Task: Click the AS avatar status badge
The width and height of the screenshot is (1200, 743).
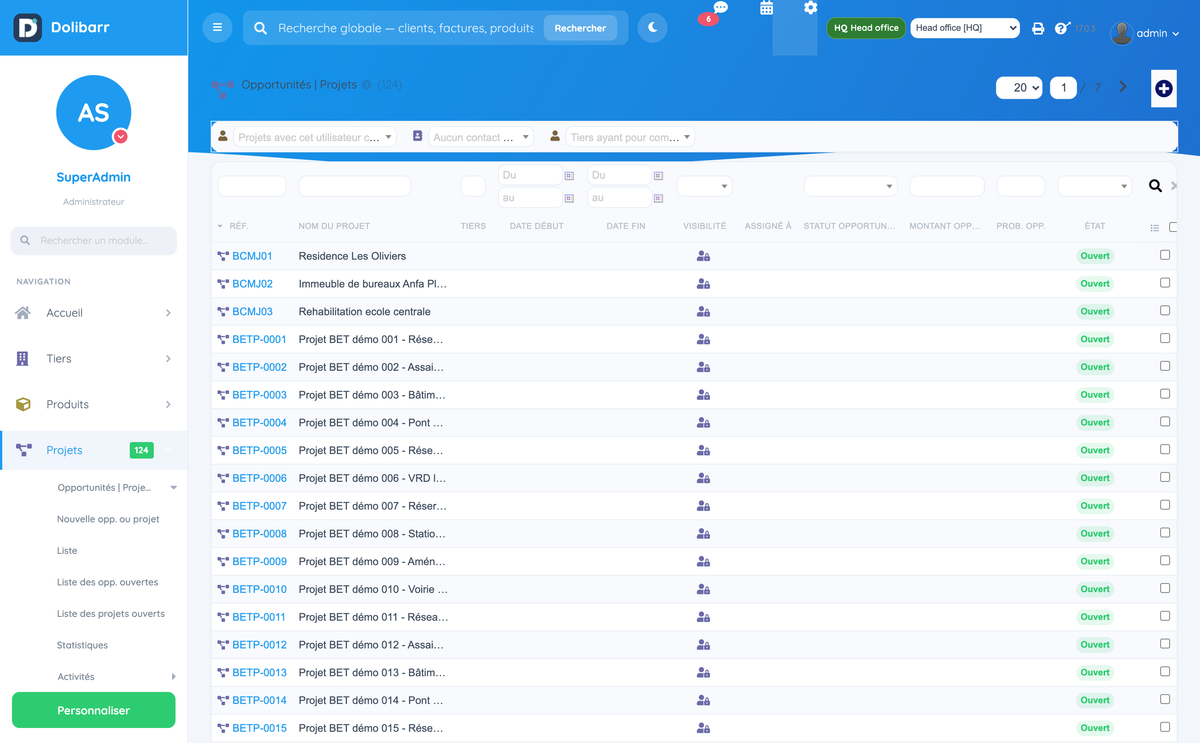Action: coord(120,137)
